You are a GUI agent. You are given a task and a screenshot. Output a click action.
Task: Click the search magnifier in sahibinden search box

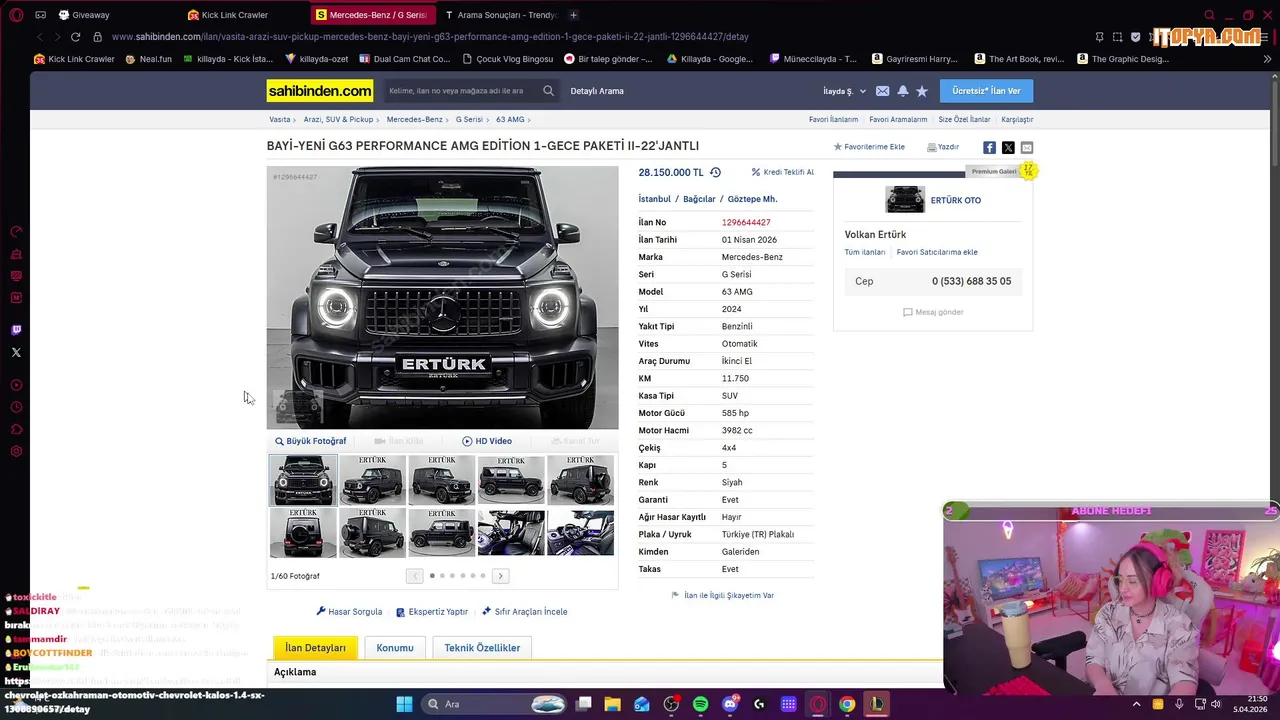(548, 91)
